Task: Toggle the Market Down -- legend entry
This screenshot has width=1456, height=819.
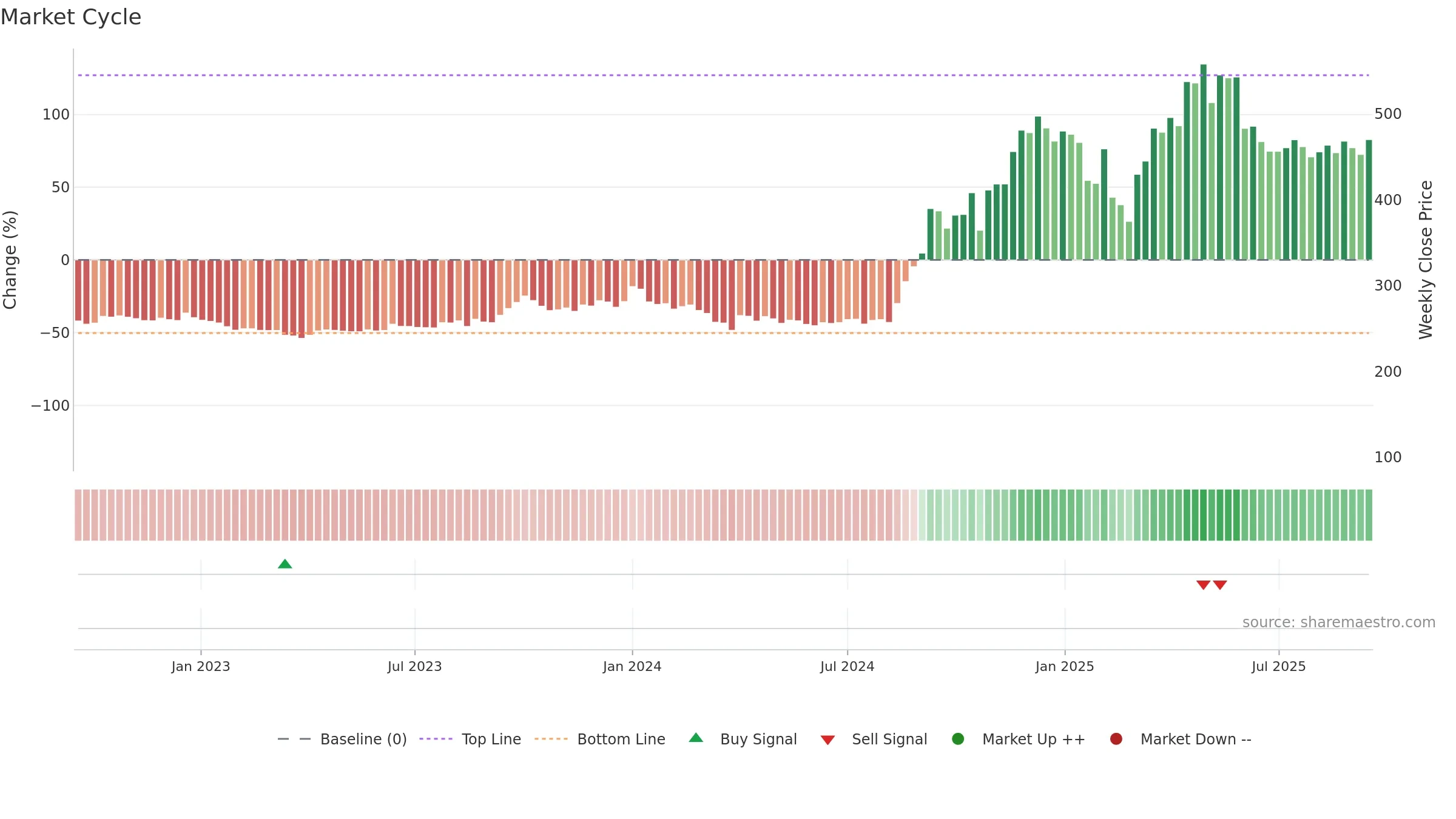Action: [x=1181, y=739]
